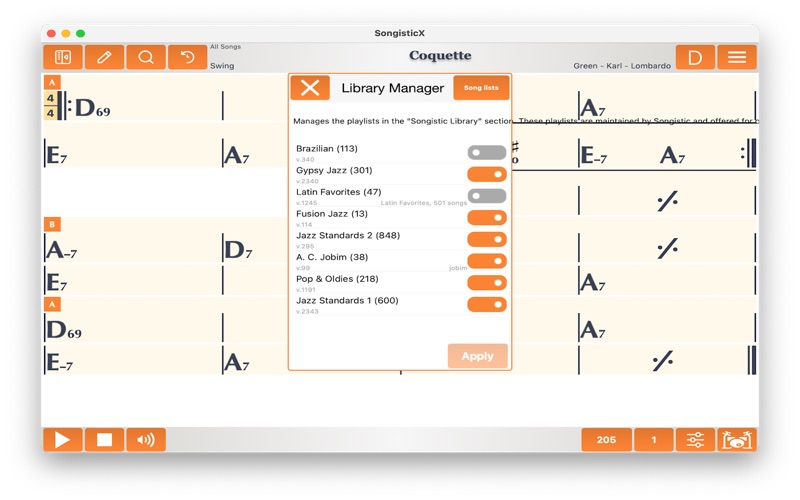Viewport: 800px width, 500px height.
Task: Open the speaker volume control
Action: (x=146, y=440)
